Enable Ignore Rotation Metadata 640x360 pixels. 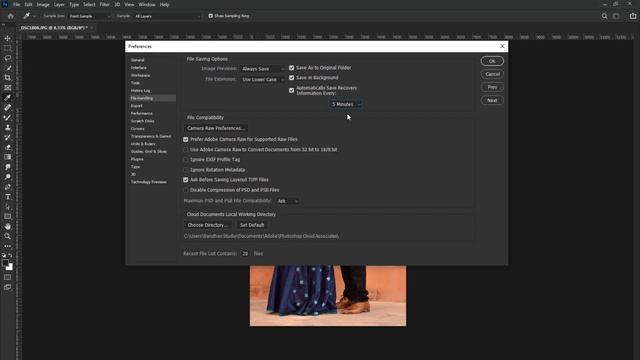tap(186, 170)
